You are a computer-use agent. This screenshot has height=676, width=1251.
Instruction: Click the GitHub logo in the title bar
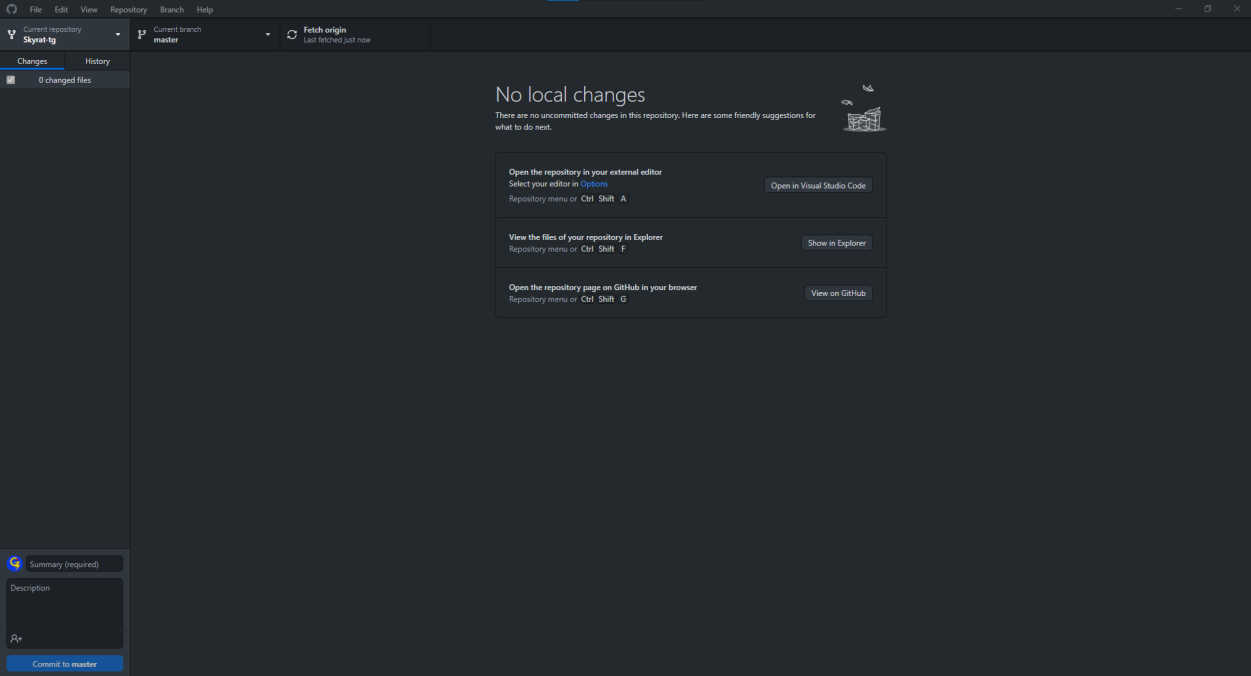click(x=12, y=9)
